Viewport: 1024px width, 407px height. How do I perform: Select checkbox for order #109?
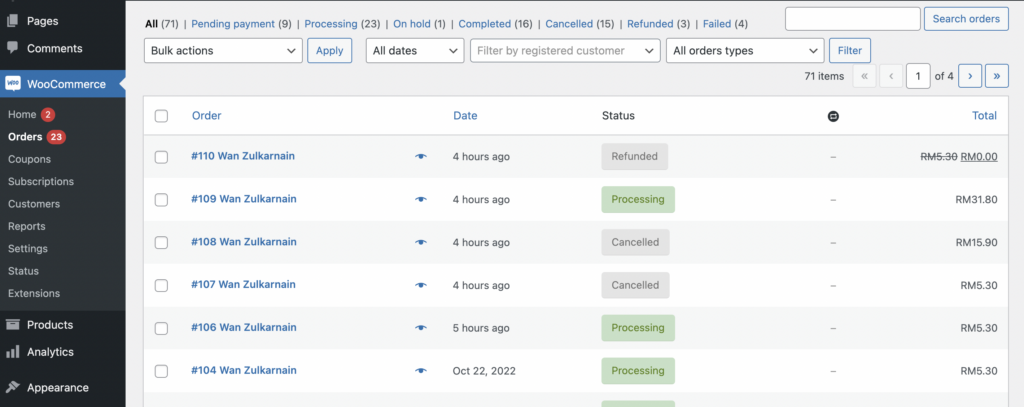coord(161,200)
